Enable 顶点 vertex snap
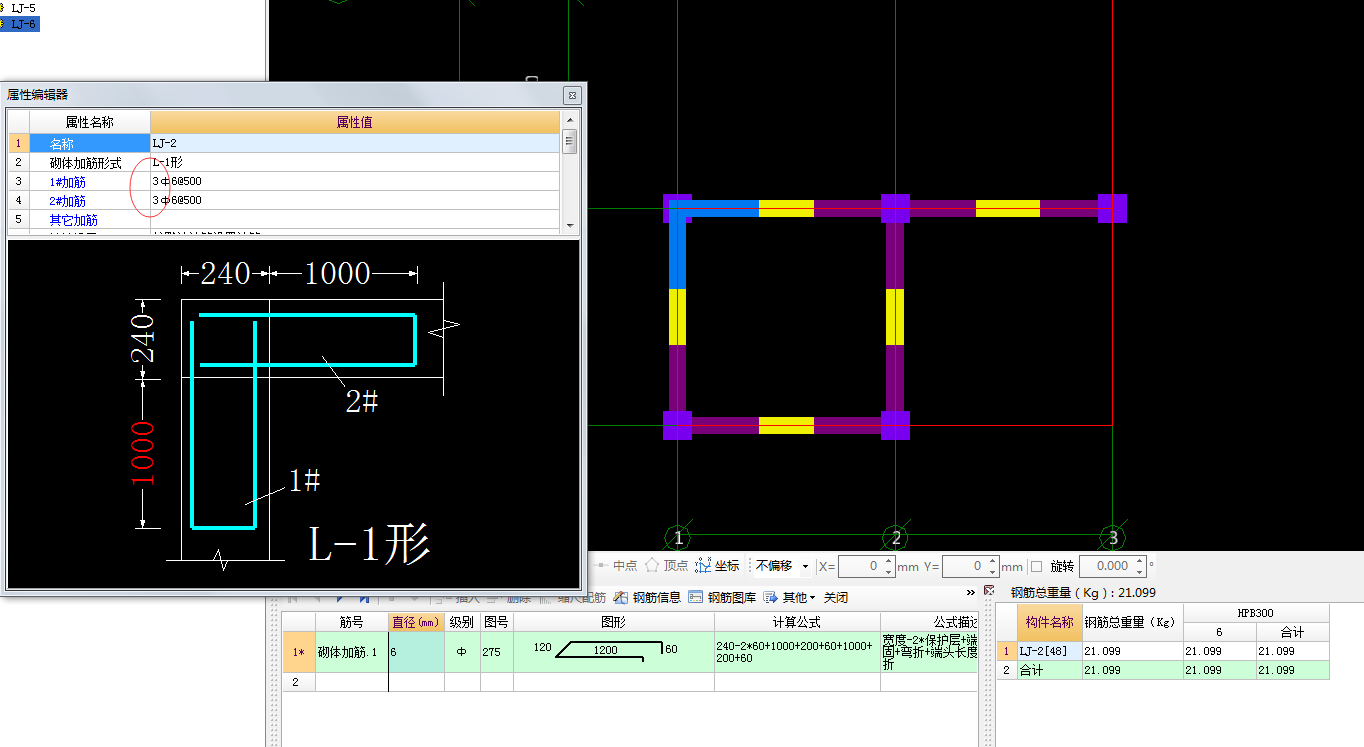 pos(666,566)
